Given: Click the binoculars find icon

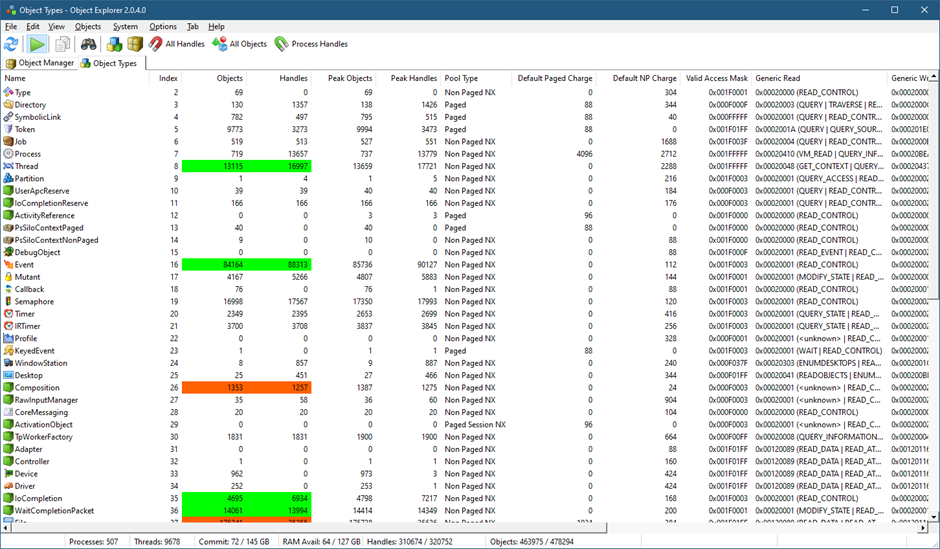Looking at the screenshot, I should 89,44.
